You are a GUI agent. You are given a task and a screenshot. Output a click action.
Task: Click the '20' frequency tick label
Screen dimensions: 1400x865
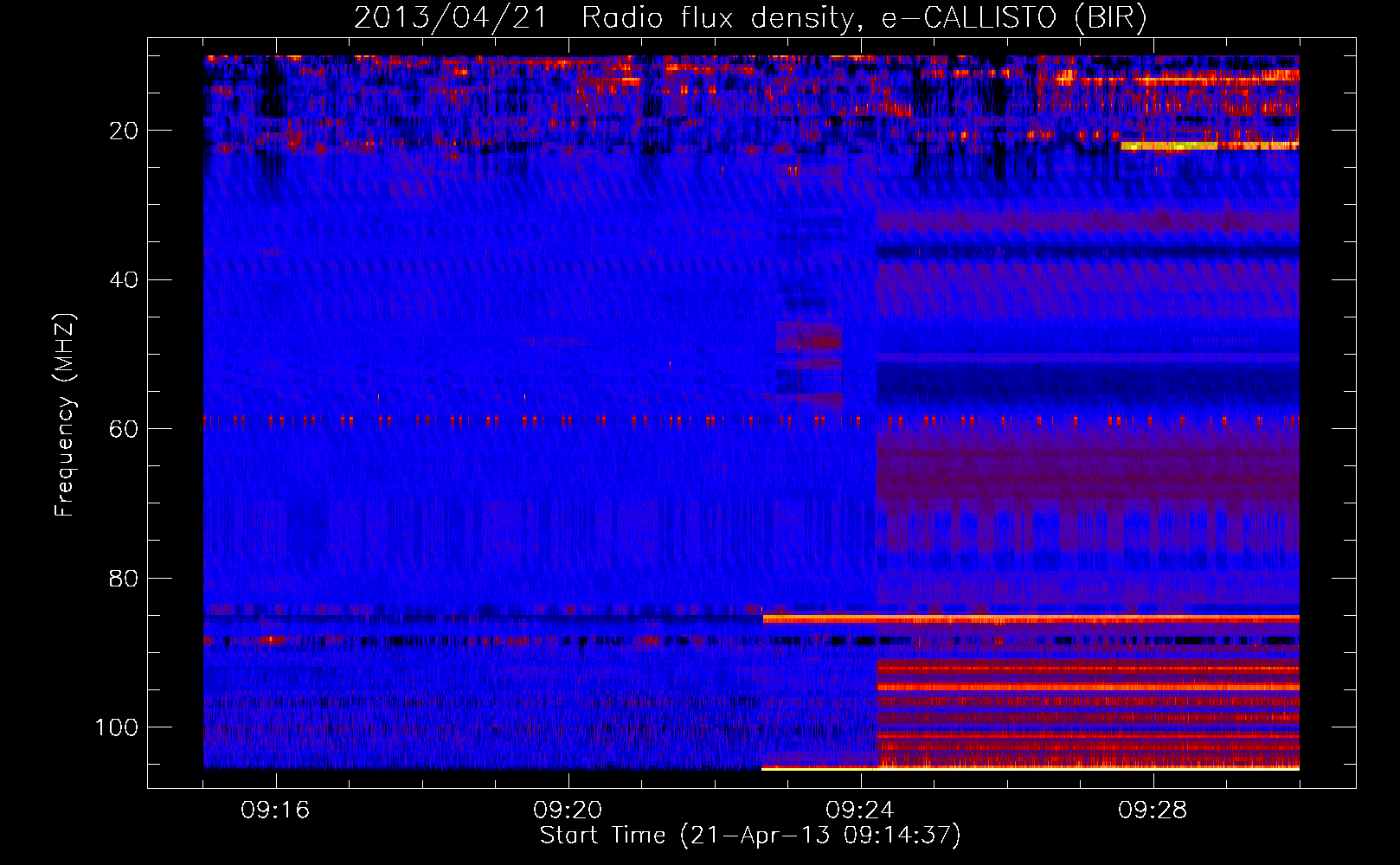click(x=124, y=131)
